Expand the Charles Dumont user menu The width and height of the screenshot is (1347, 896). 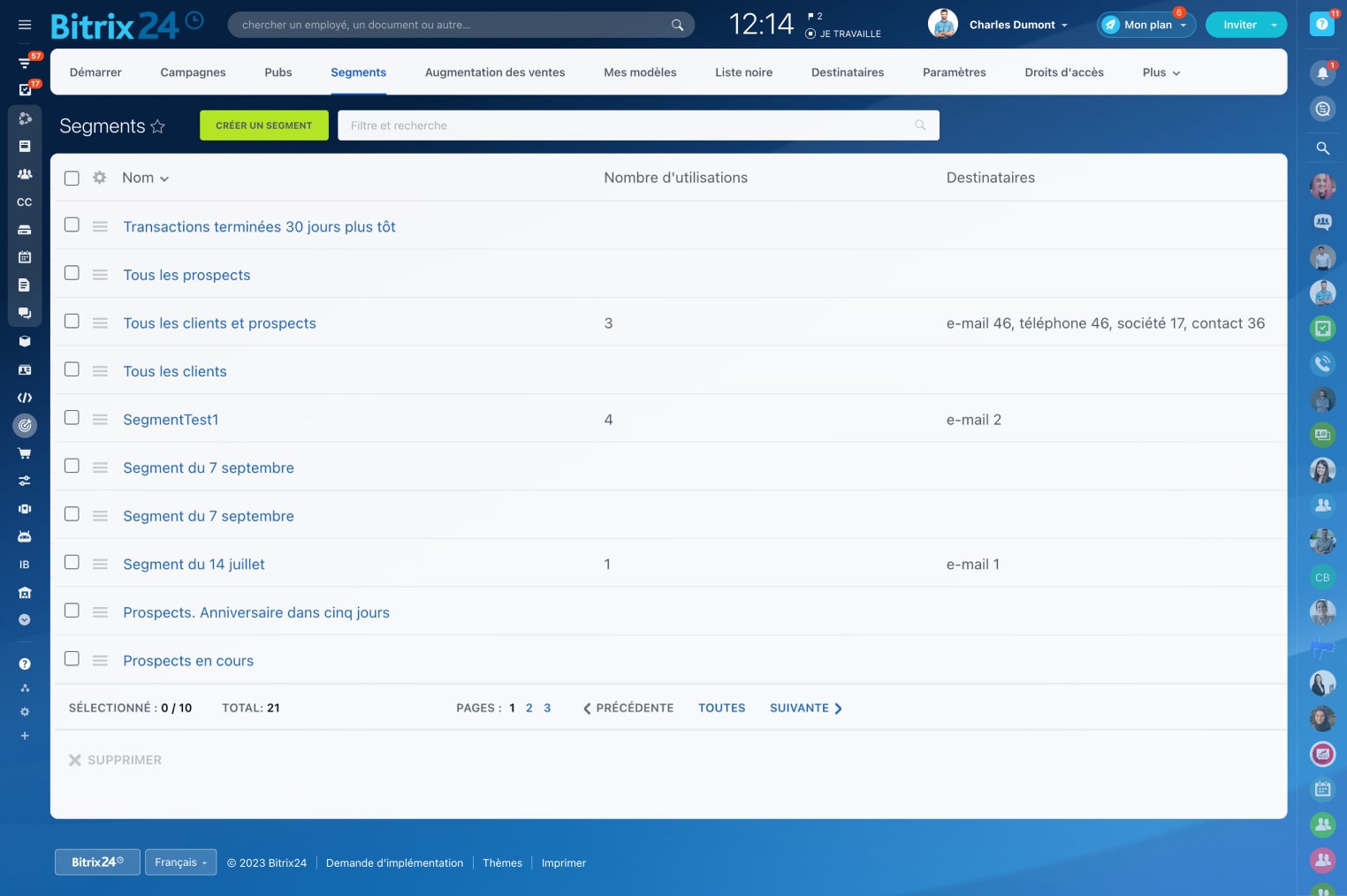[1018, 25]
